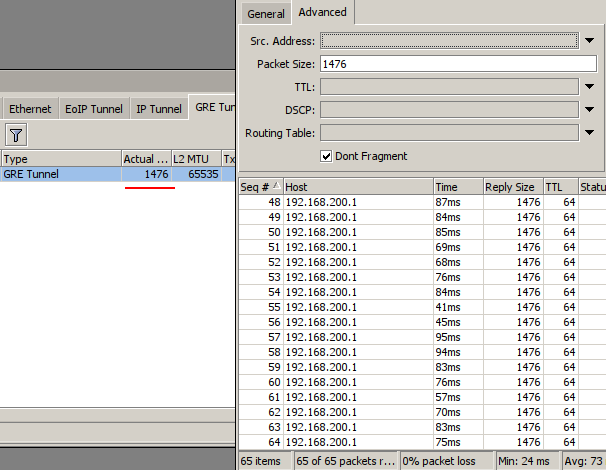Click the 70ms time in row 62
The height and width of the screenshot is (470, 606).
[448, 412]
